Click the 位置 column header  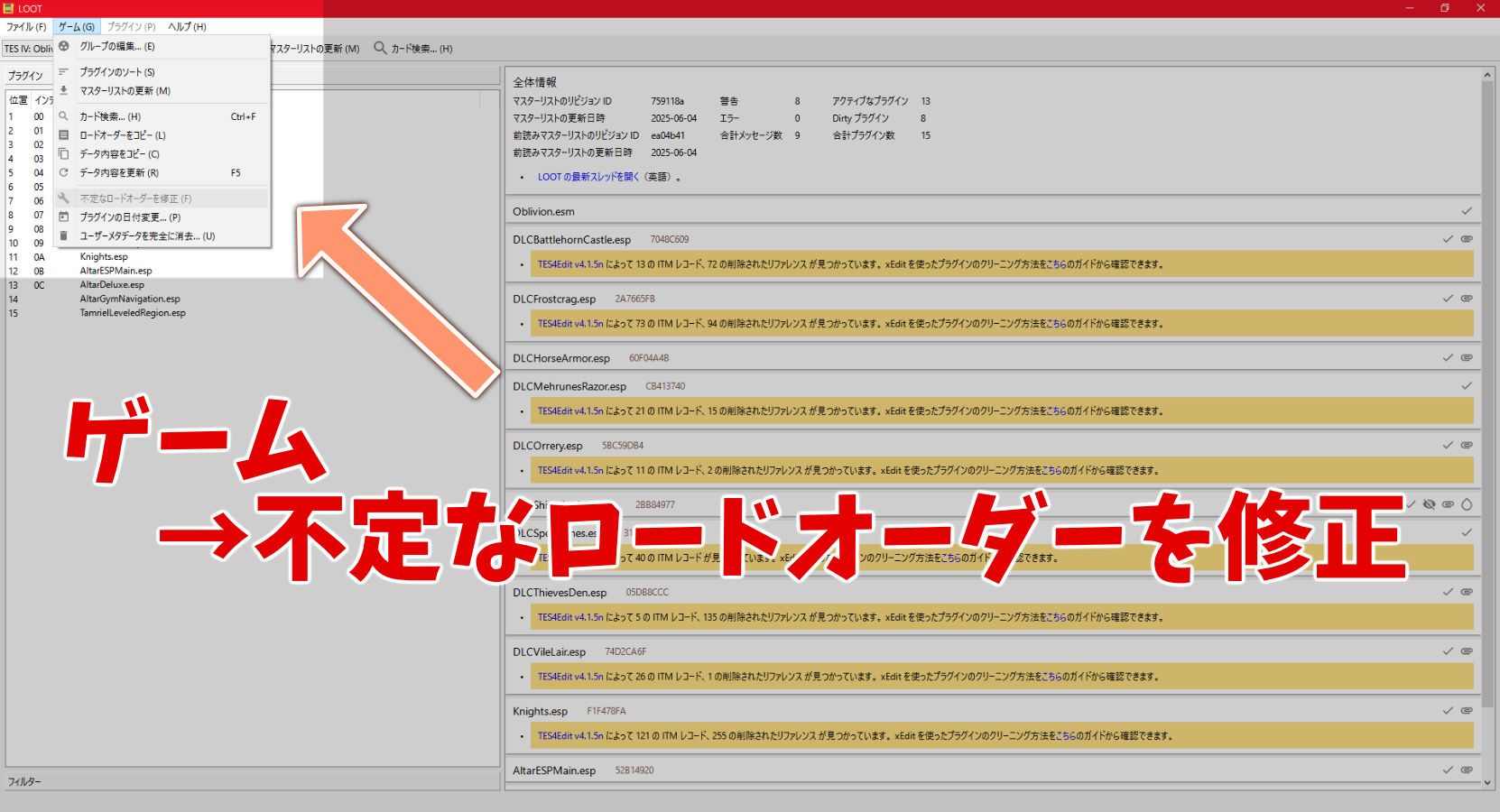tap(19, 100)
